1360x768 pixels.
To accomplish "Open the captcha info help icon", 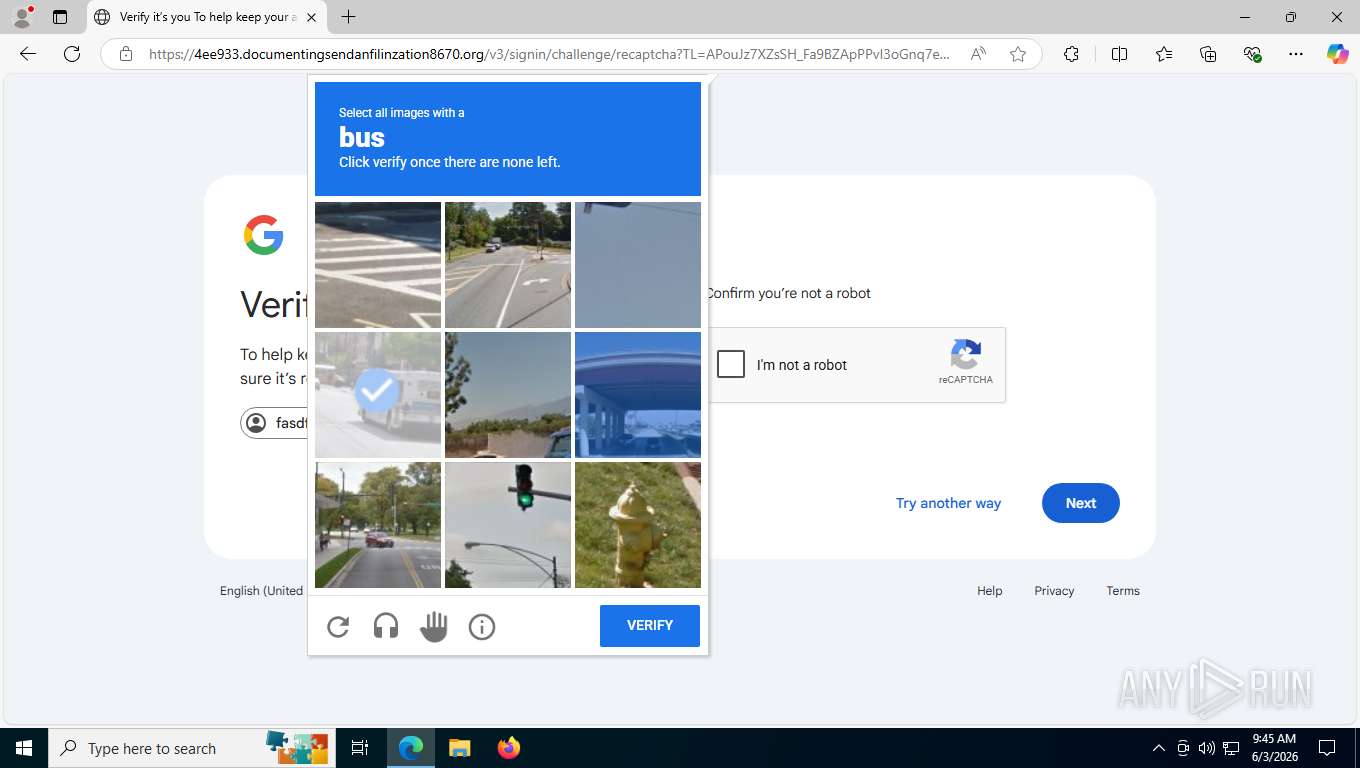I will (482, 627).
